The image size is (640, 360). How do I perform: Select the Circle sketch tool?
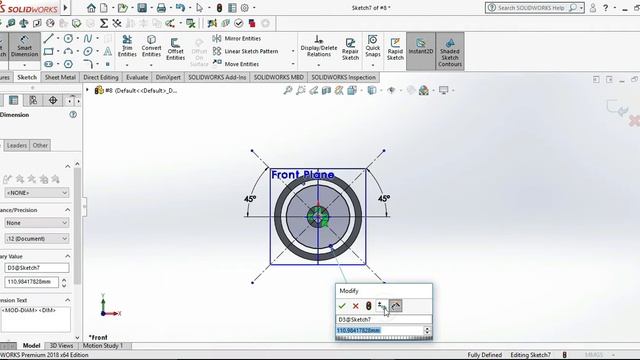(x=68, y=38)
